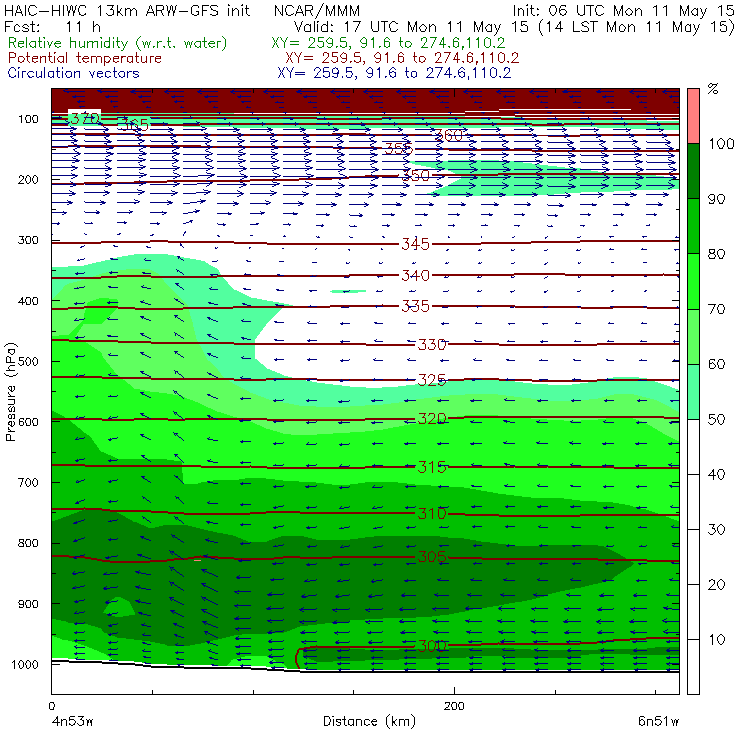Click the 100 hPa pressure axis label
This screenshot has width=740, height=740.
coord(28,119)
